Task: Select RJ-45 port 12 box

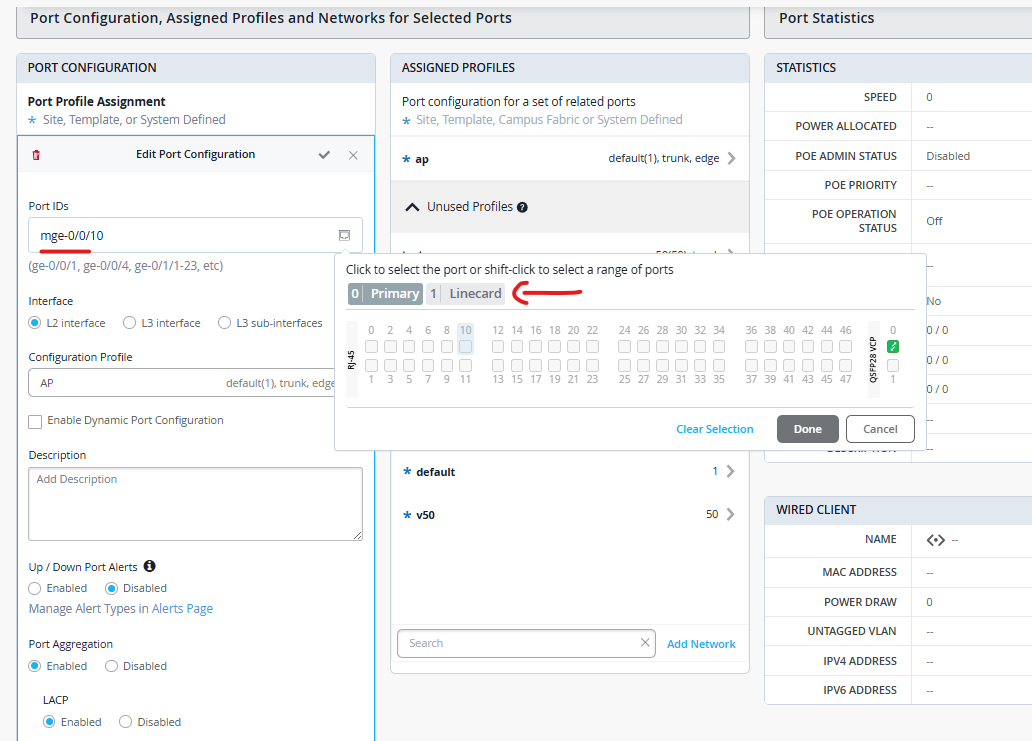Action: (498, 346)
